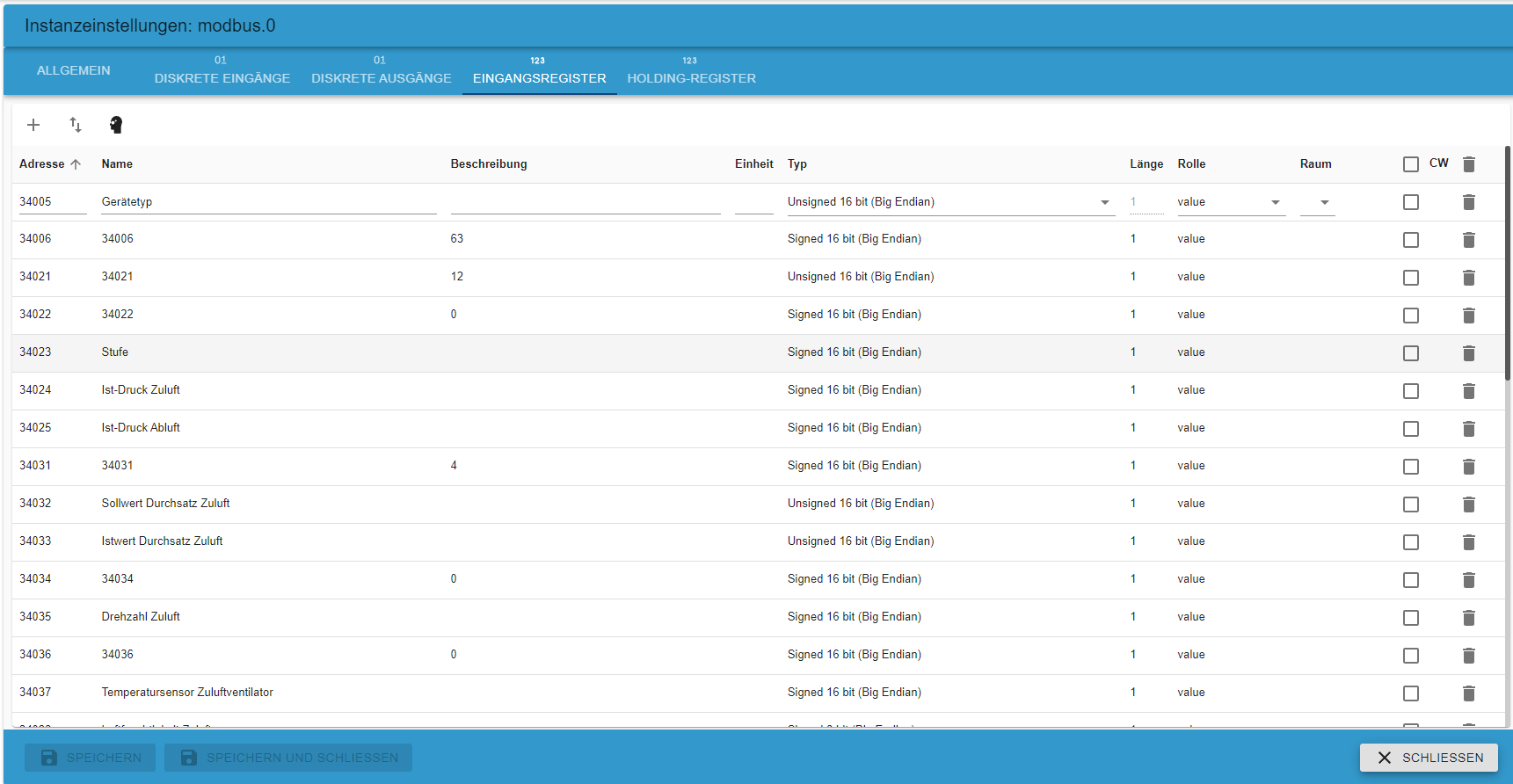Tick the CW checkbox for address 34006
The height and width of the screenshot is (784, 1513).
point(1411,240)
